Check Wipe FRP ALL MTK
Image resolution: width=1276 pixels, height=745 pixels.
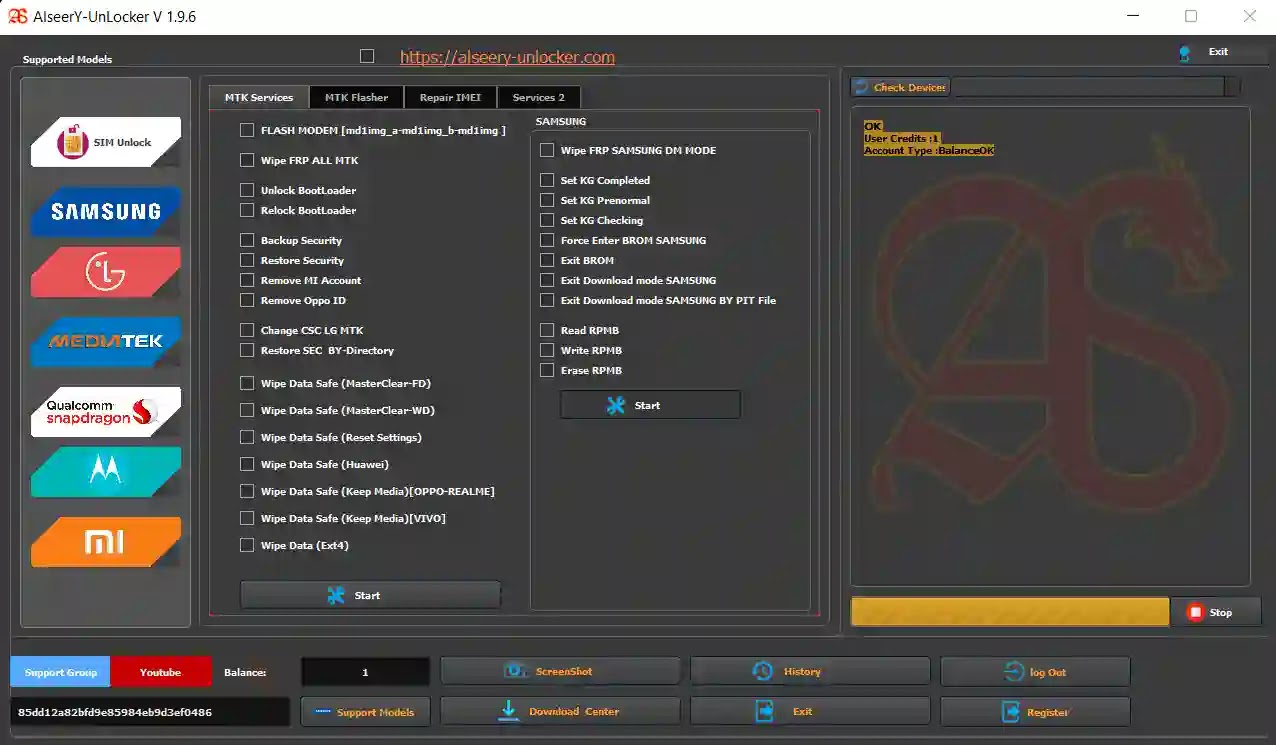(247, 160)
